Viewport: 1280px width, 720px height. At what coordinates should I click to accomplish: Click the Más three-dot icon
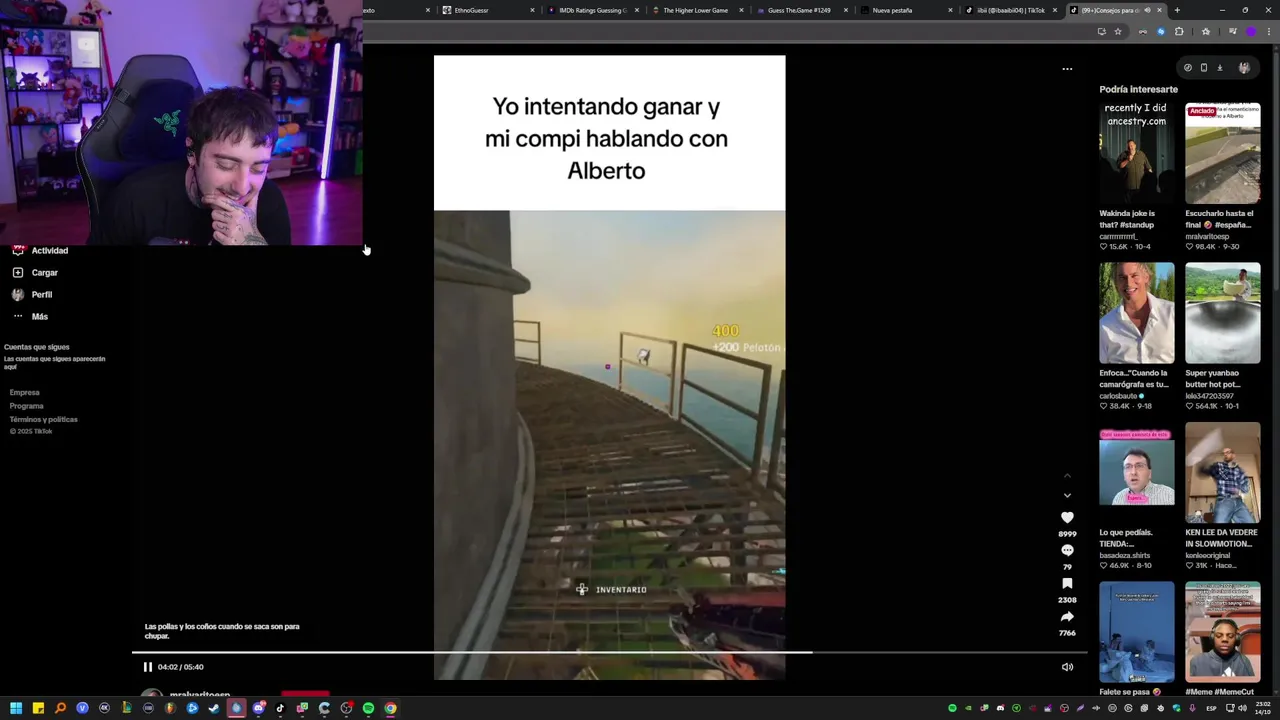coord(18,316)
